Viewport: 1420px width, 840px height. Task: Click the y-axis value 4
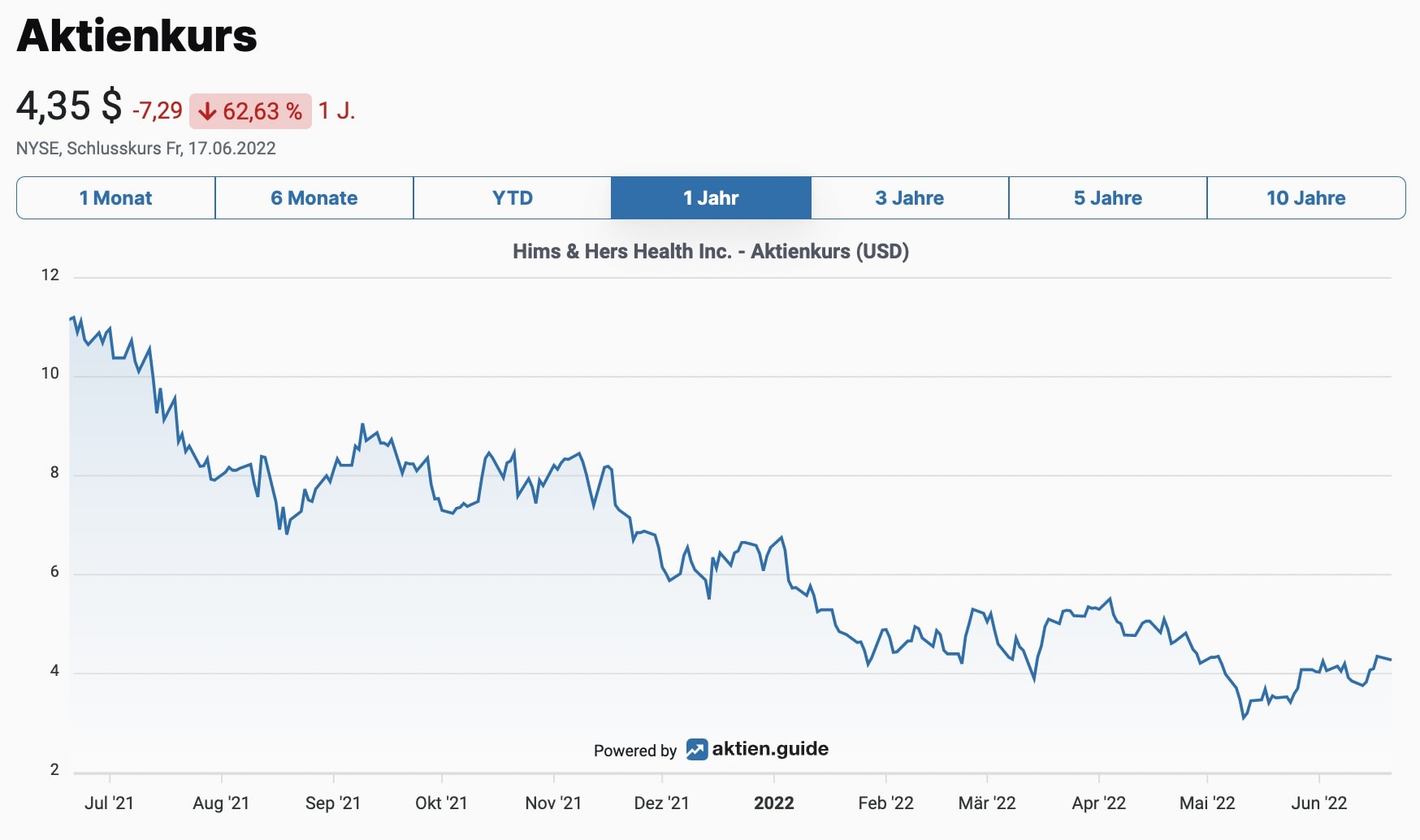pyautogui.click(x=54, y=670)
